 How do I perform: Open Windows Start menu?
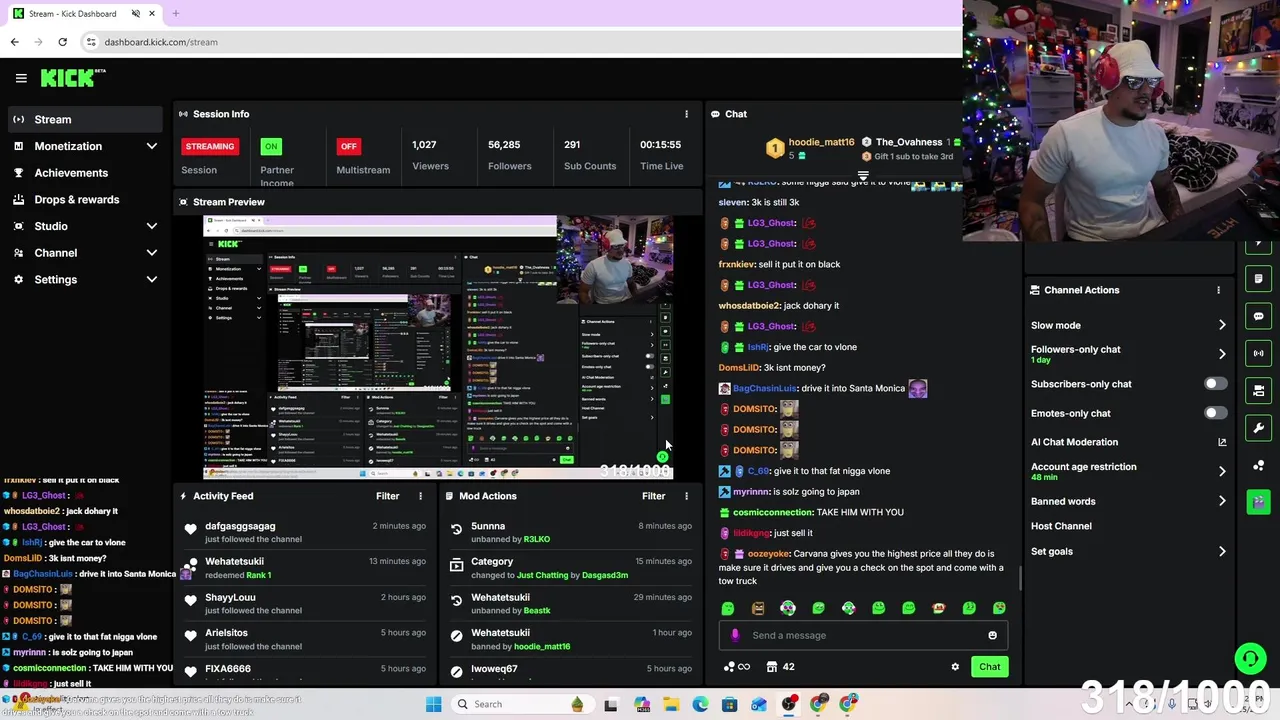[433, 704]
